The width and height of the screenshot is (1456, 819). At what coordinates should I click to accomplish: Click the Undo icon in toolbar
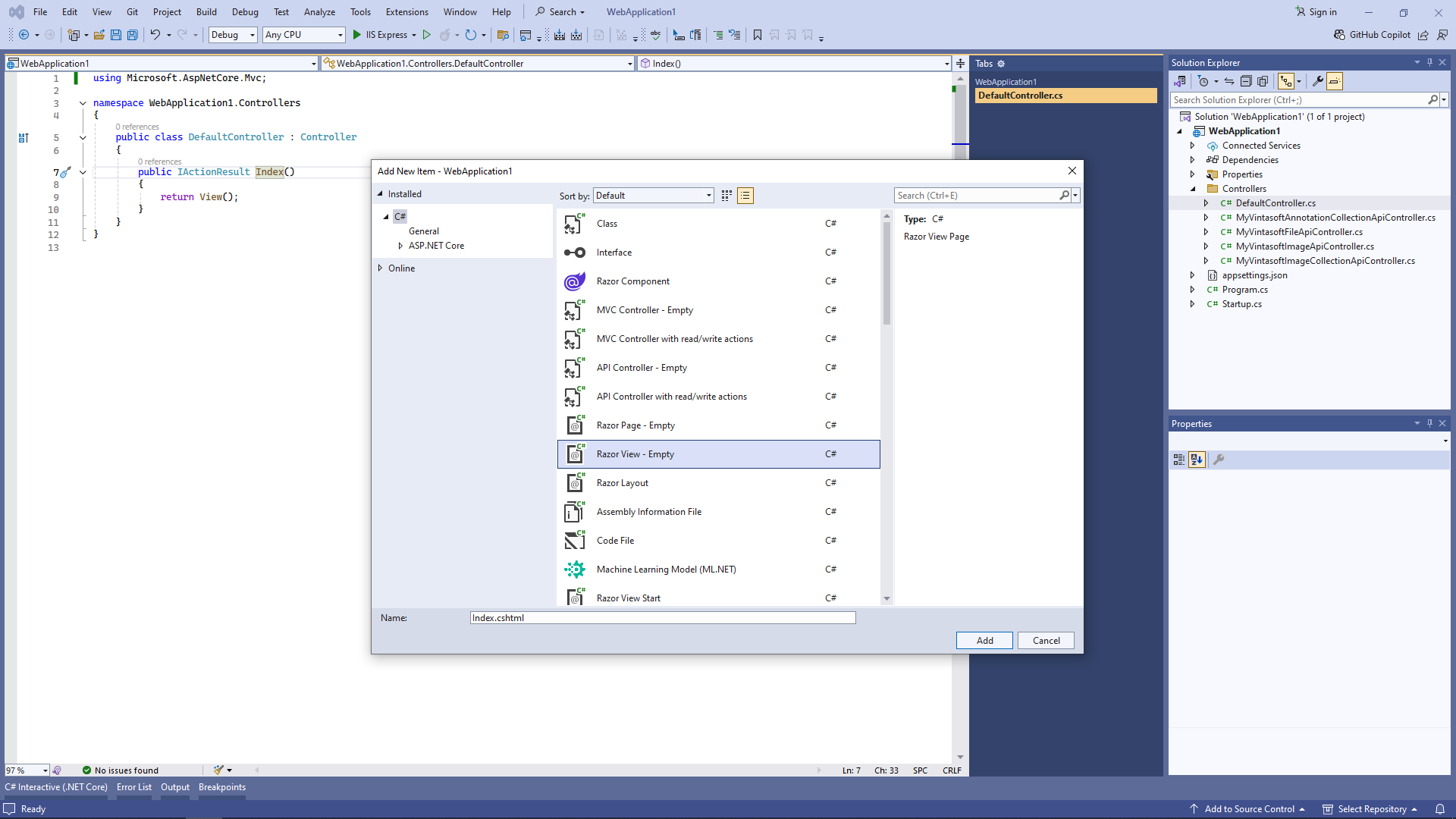[x=155, y=35]
